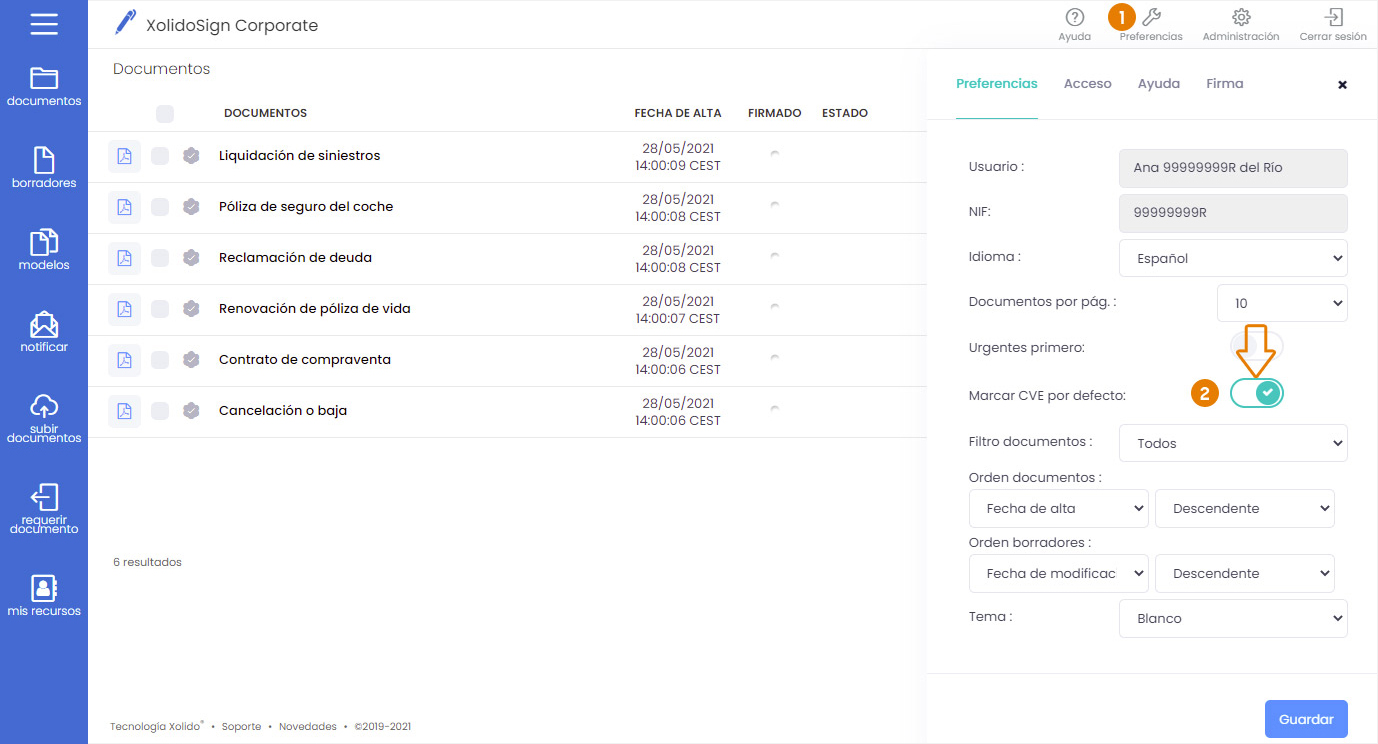The height and width of the screenshot is (744, 1378).
Task: Open PDF icon for Liquidación de siniestros
Action: 124,156
